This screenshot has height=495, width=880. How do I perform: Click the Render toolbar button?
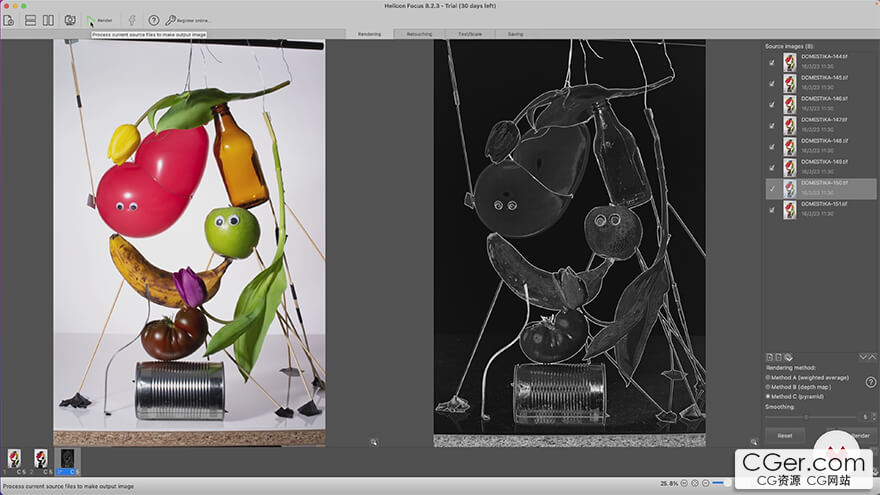pyautogui.click(x=98, y=19)
